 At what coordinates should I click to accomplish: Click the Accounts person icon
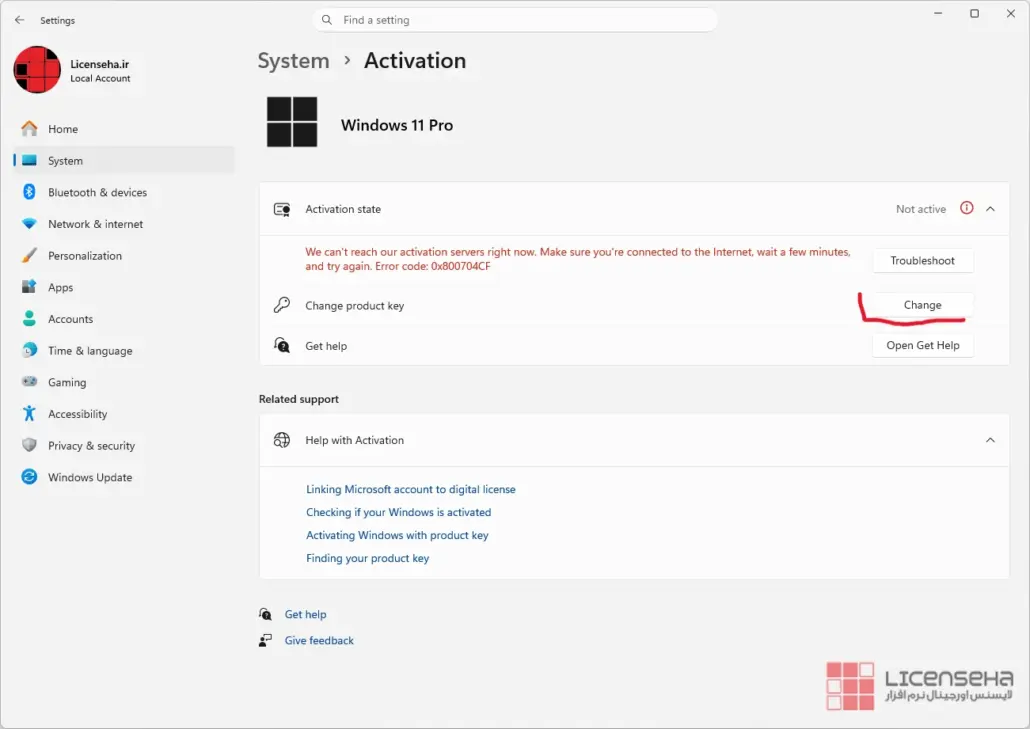tap(29, 319)
